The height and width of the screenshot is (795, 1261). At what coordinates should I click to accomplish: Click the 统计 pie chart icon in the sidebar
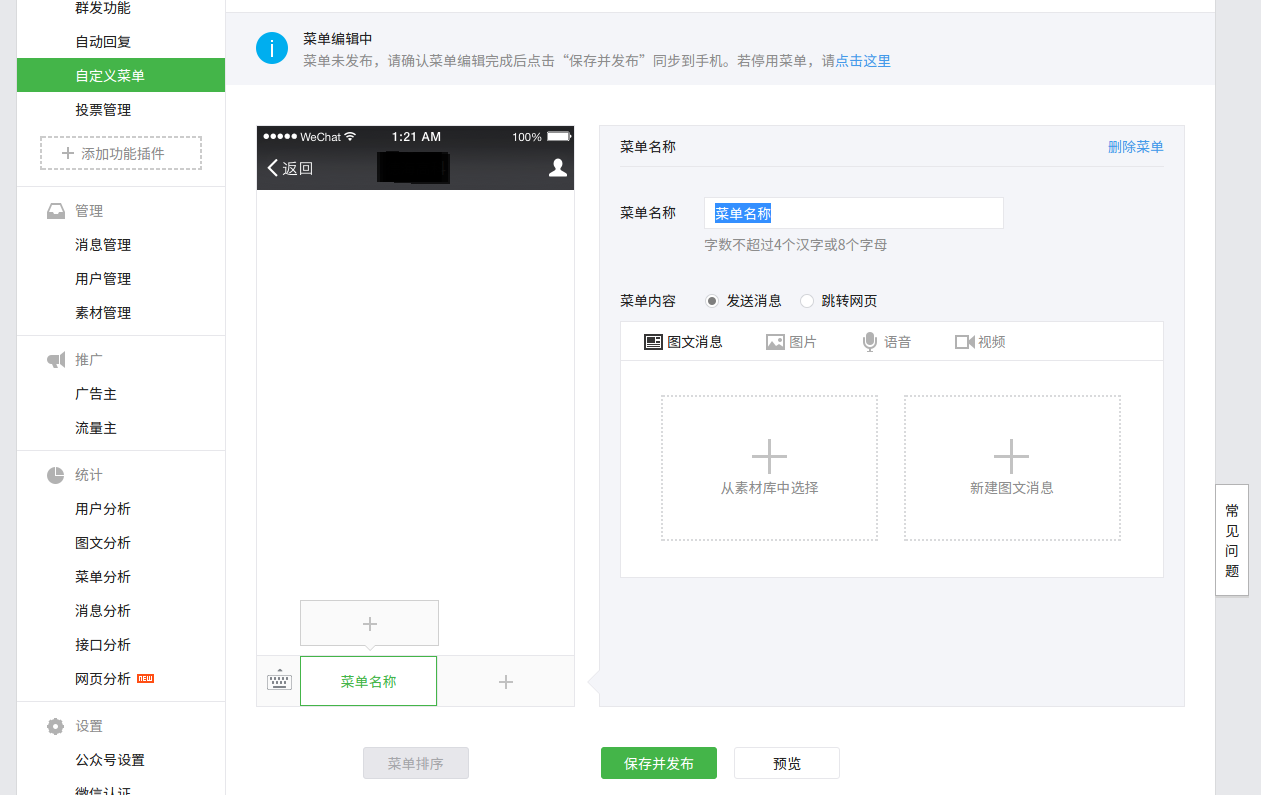(55, 474)
